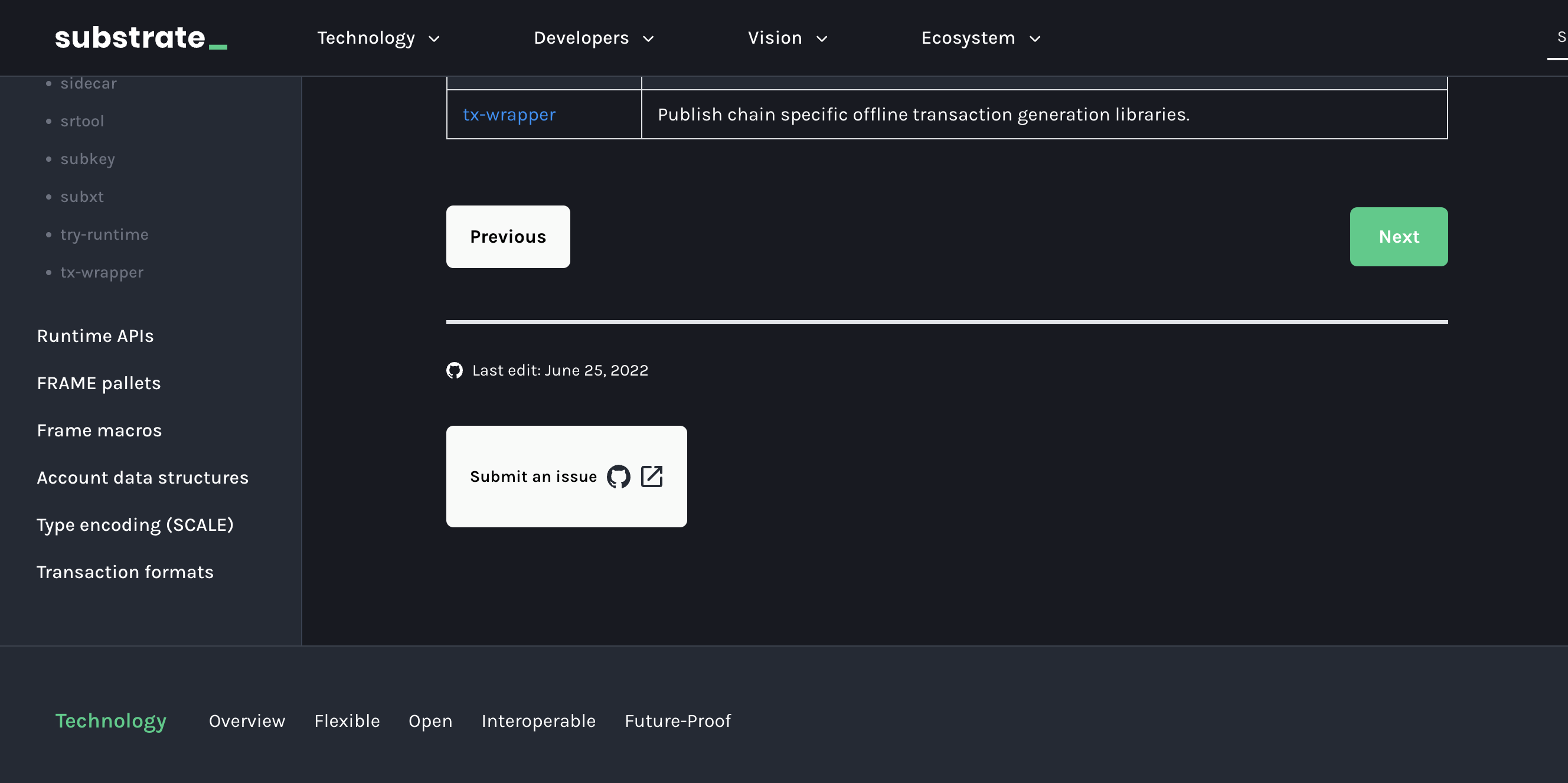Image resolution: width=1568 pixels, height=783 pixels.
Task: Open Runtime APIs sidebar section
Action: (95, 336)
